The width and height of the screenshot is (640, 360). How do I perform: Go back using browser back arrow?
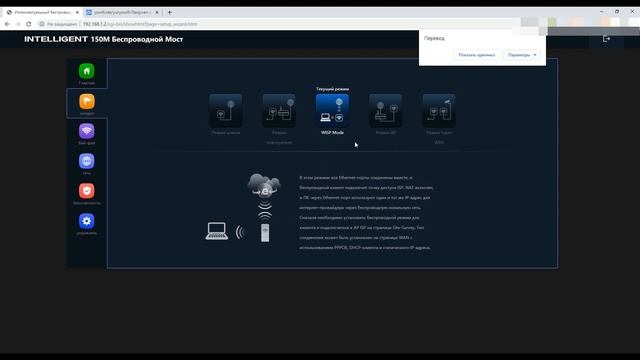click(7, 24)
